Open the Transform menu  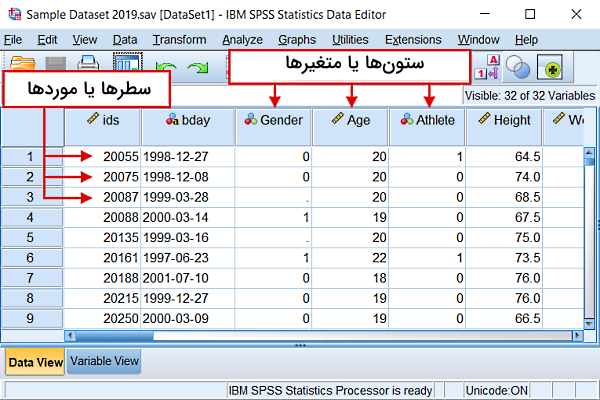click(x=179, y=40)
